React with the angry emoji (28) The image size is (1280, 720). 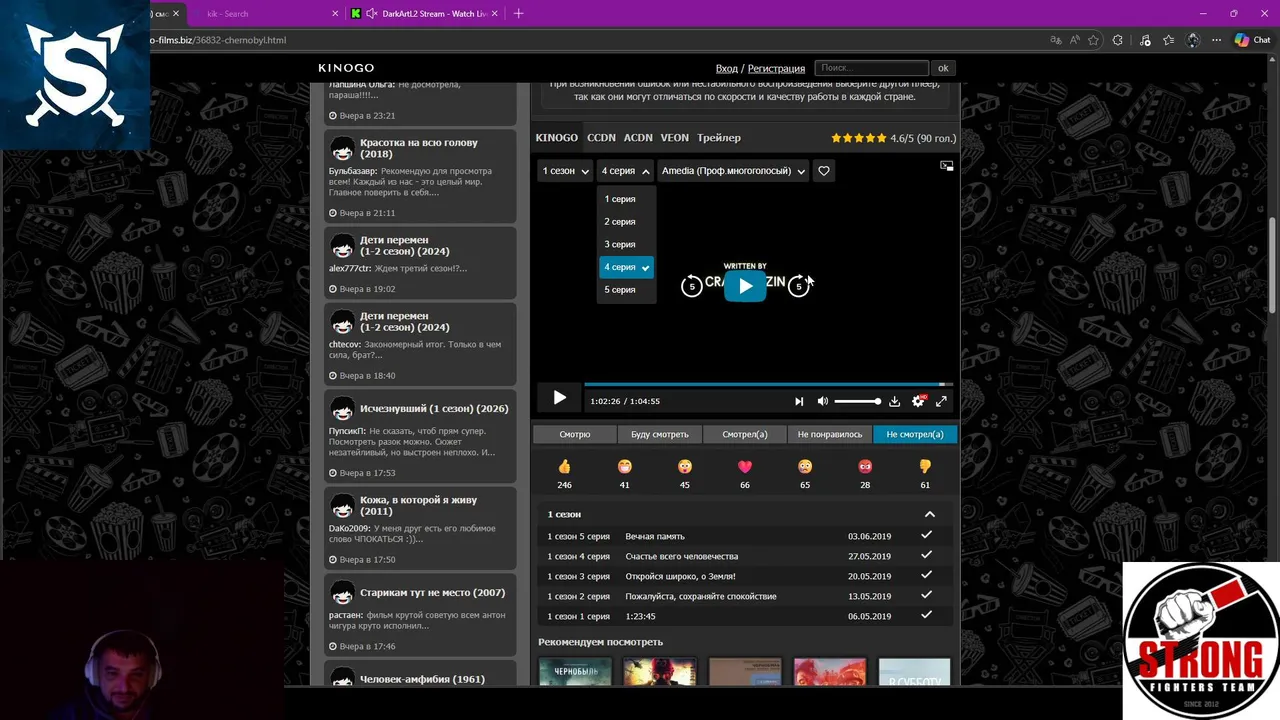click(x=865, y=467)
